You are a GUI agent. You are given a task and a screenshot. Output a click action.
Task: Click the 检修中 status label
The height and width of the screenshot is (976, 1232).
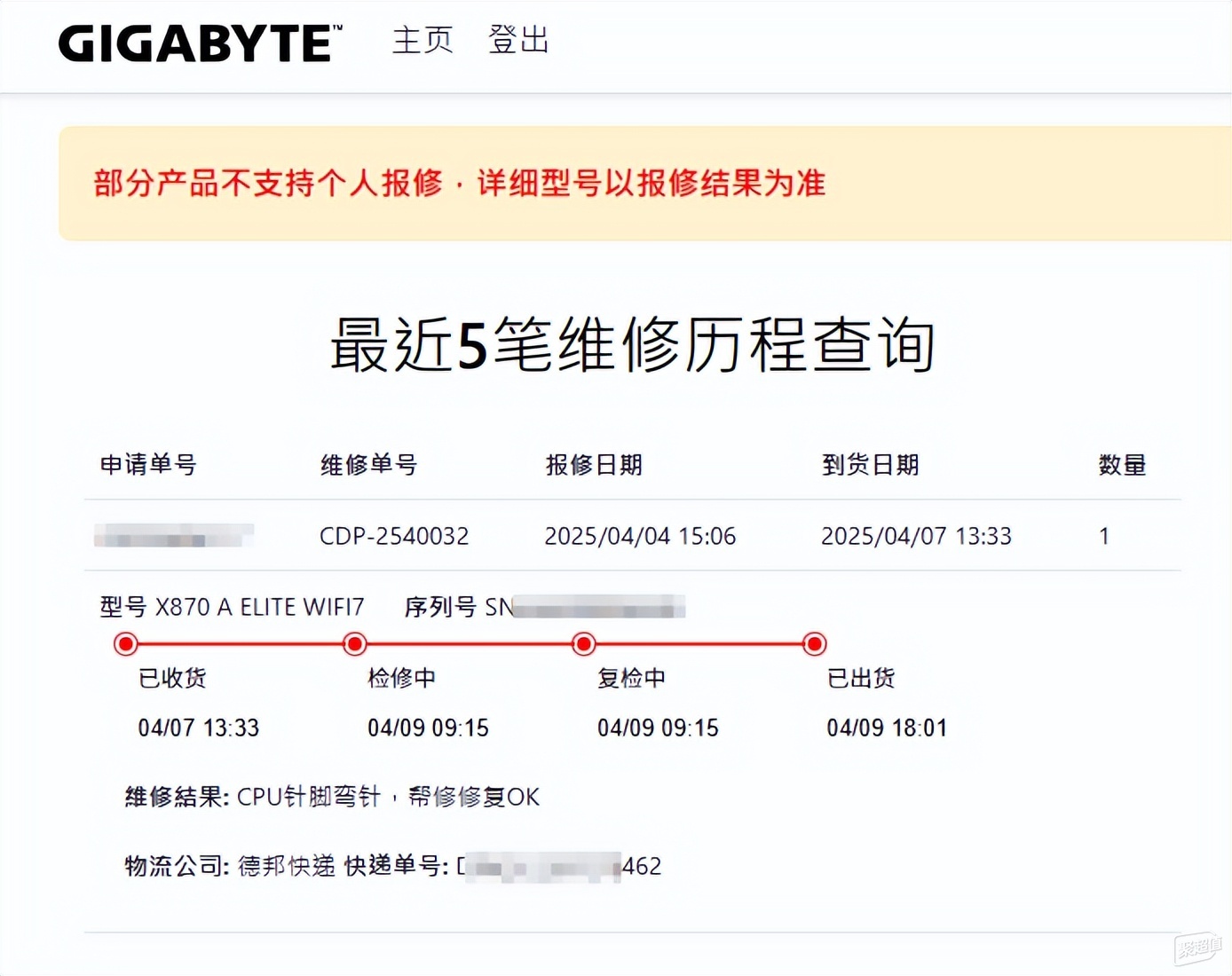(402, 678)
